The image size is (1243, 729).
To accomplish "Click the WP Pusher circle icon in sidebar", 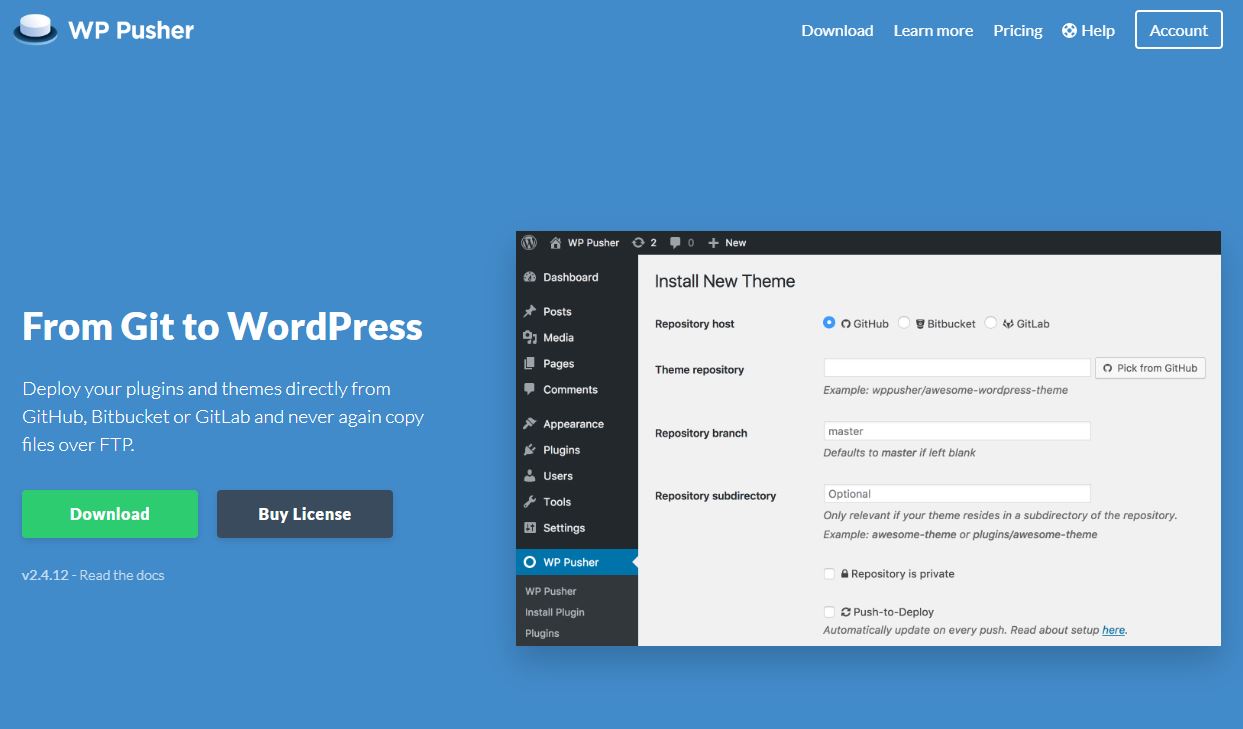I will [530, 562].
